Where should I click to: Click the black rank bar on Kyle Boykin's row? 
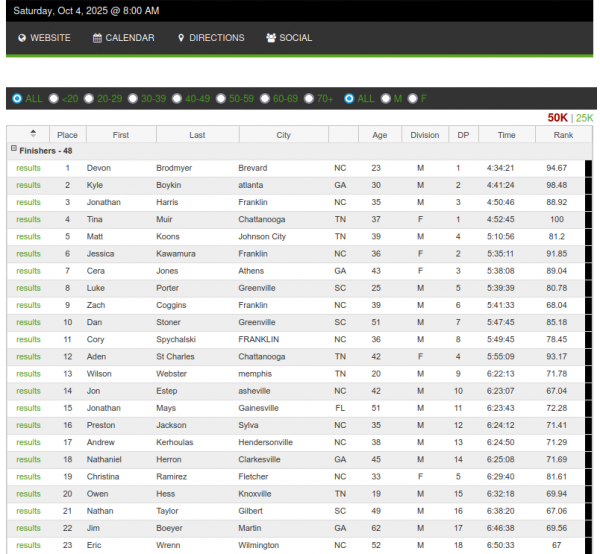pyautogui.click(x=589, y=185)
